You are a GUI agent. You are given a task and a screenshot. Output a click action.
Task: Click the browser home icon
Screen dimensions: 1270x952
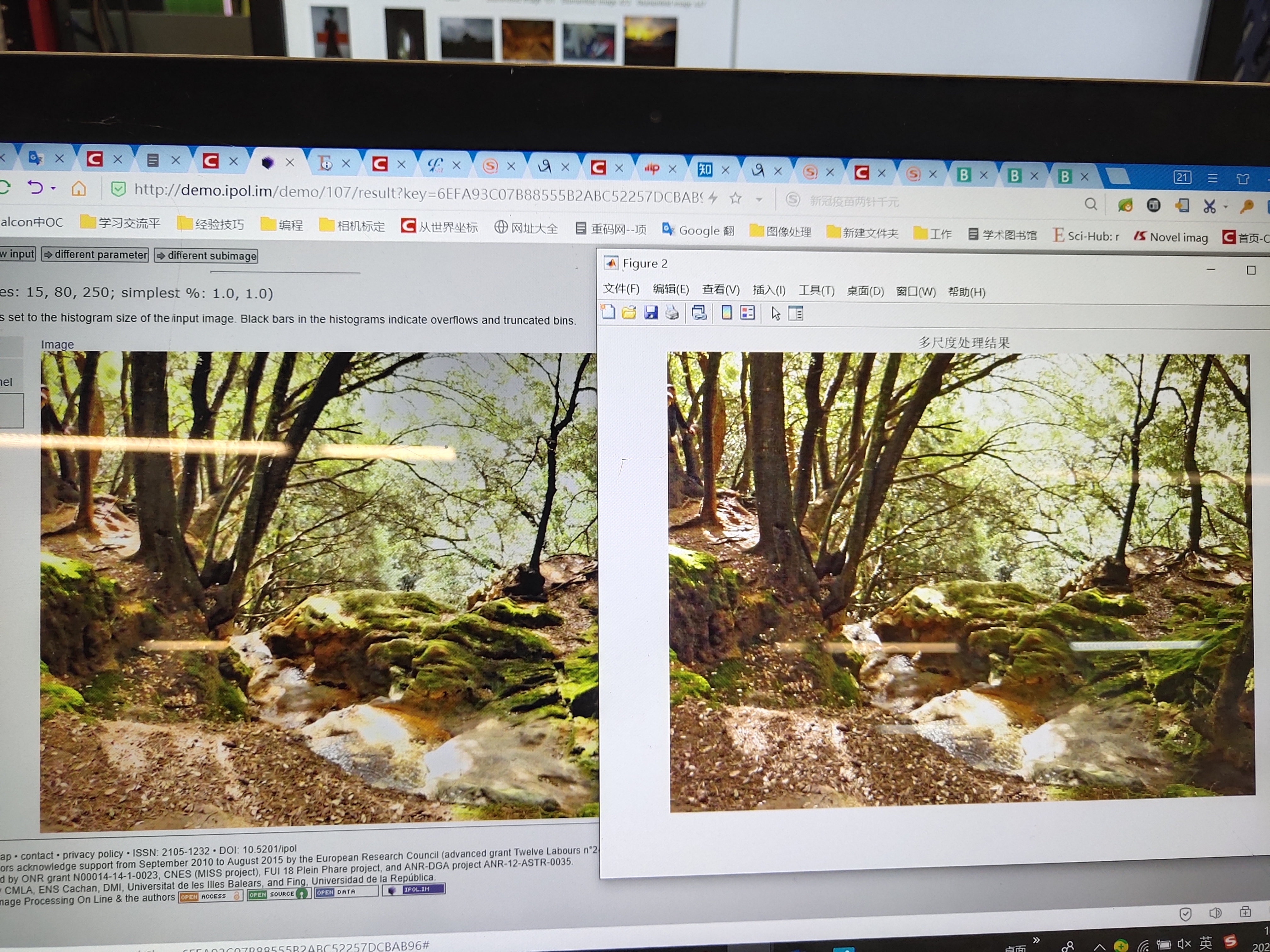tap(79, 188)
